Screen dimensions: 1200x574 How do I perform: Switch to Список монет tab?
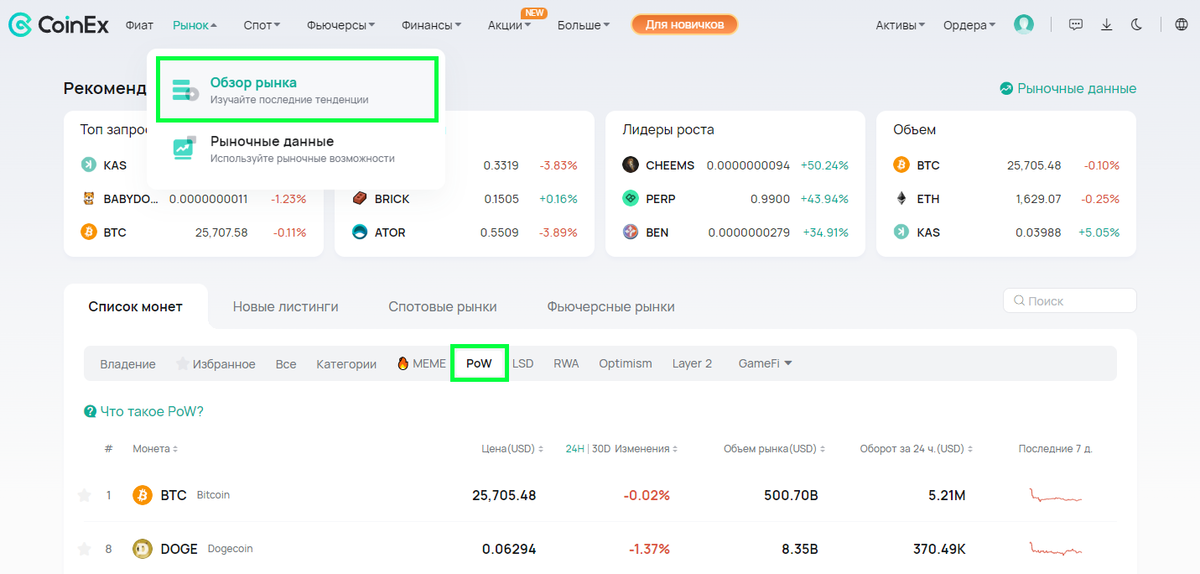tap(135, 307)
